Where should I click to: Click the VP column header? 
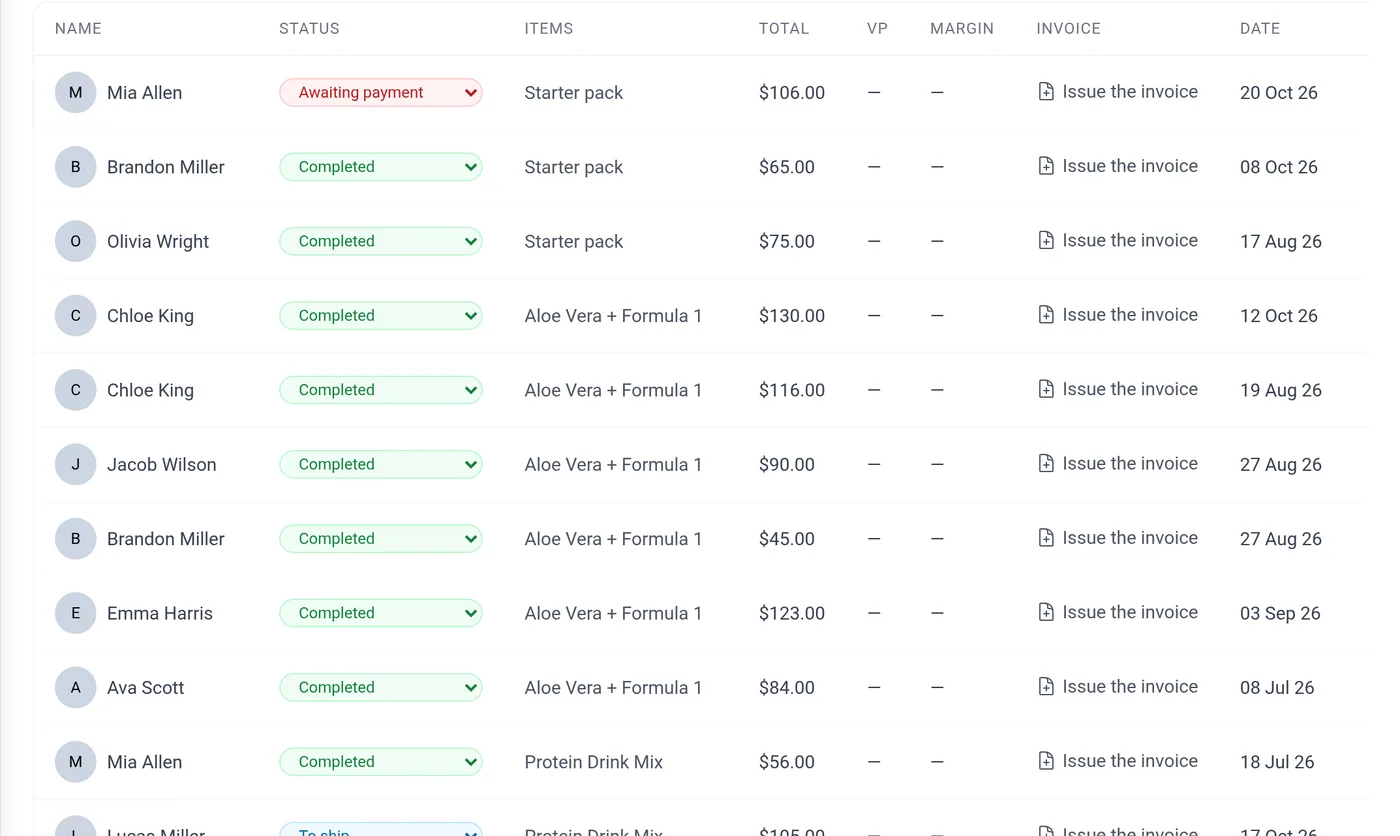point(877,29)
